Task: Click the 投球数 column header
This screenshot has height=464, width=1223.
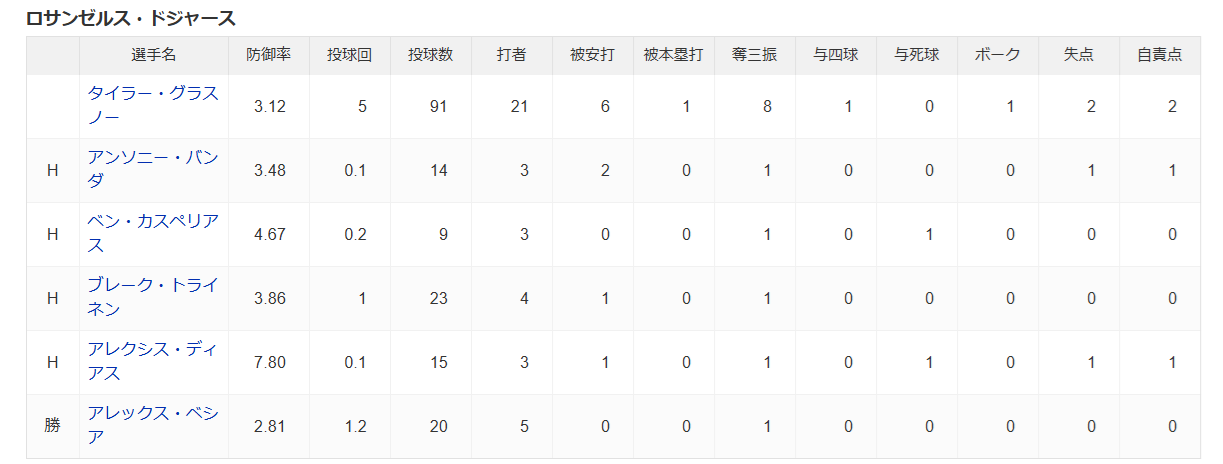Action: [431, 56]
